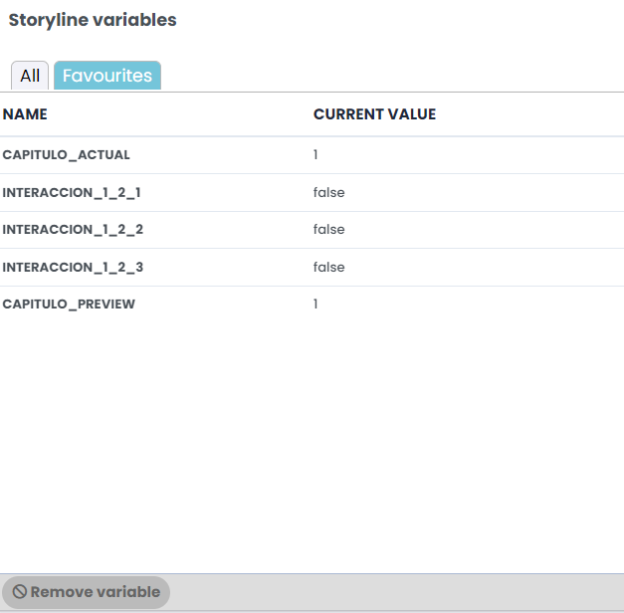Click the NAME column header

[25, 114]
